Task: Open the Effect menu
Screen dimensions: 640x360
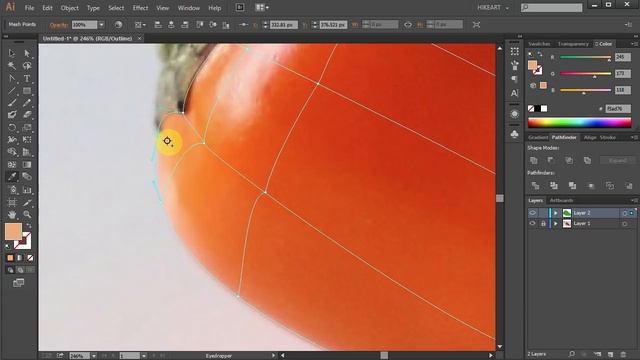Action: click(140, 8)
